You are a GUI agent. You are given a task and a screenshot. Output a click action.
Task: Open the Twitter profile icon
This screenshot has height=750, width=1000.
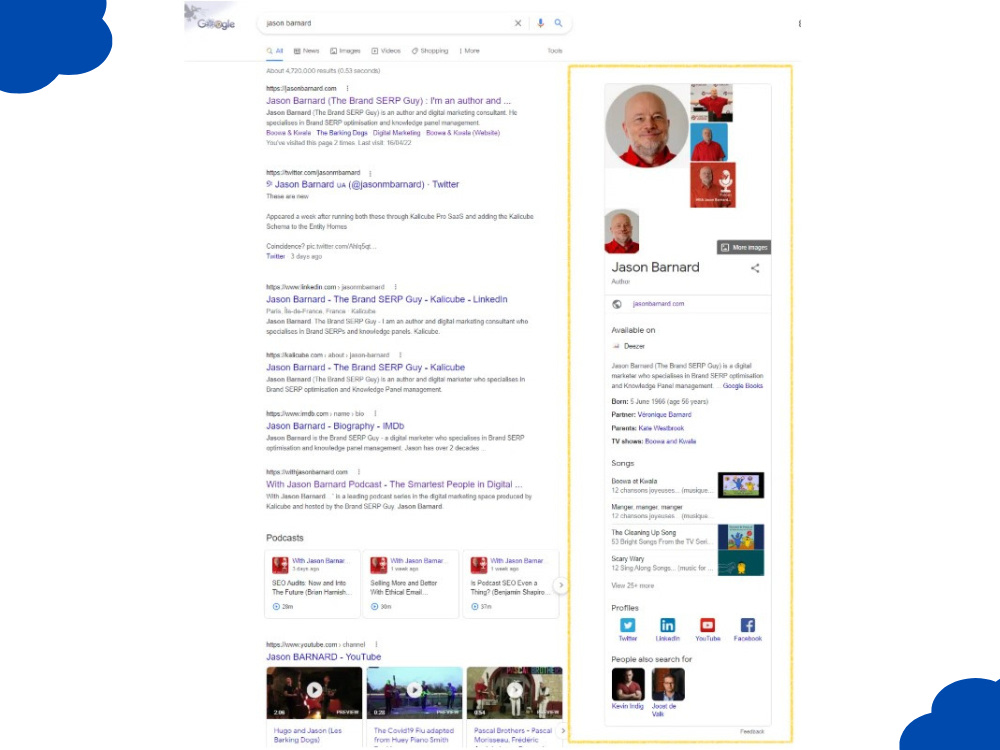click(628, 625)
